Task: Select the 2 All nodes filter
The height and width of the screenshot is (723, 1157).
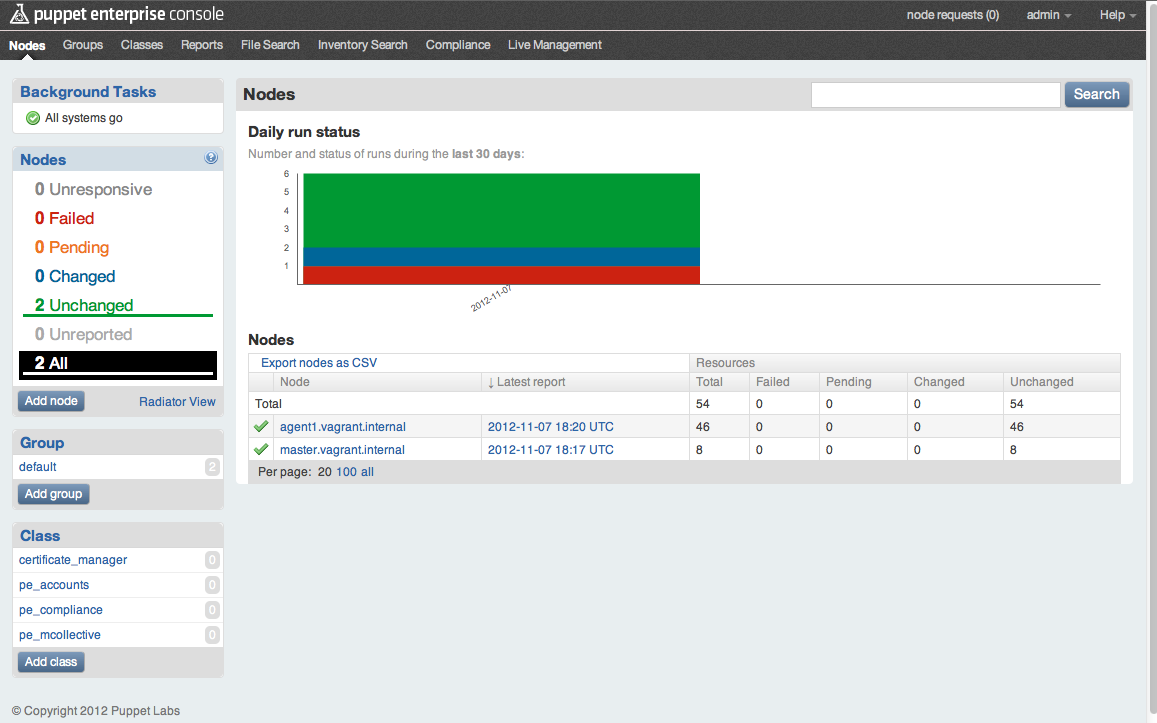Action: [x=118, y=364]
